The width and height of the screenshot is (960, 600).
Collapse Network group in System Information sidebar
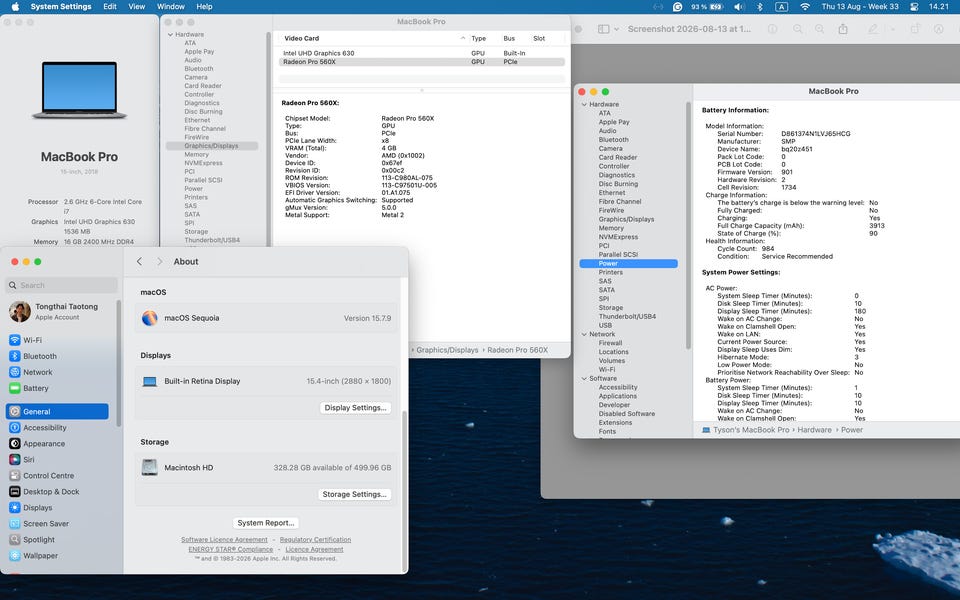point(584,334)
